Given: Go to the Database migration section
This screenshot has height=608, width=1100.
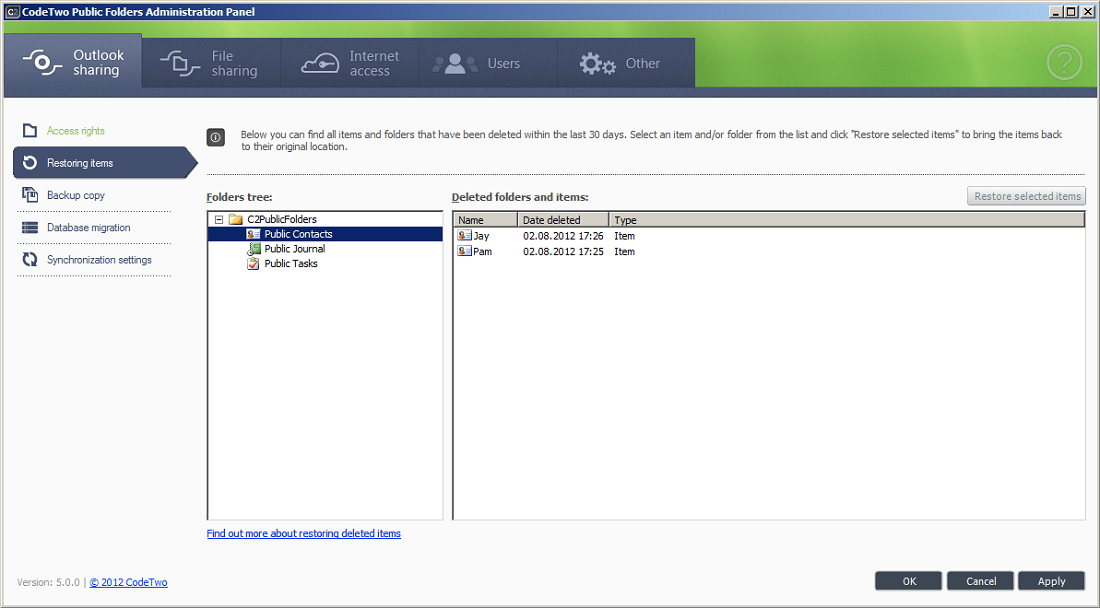Looking at the screenshot, I should (88, 227).
